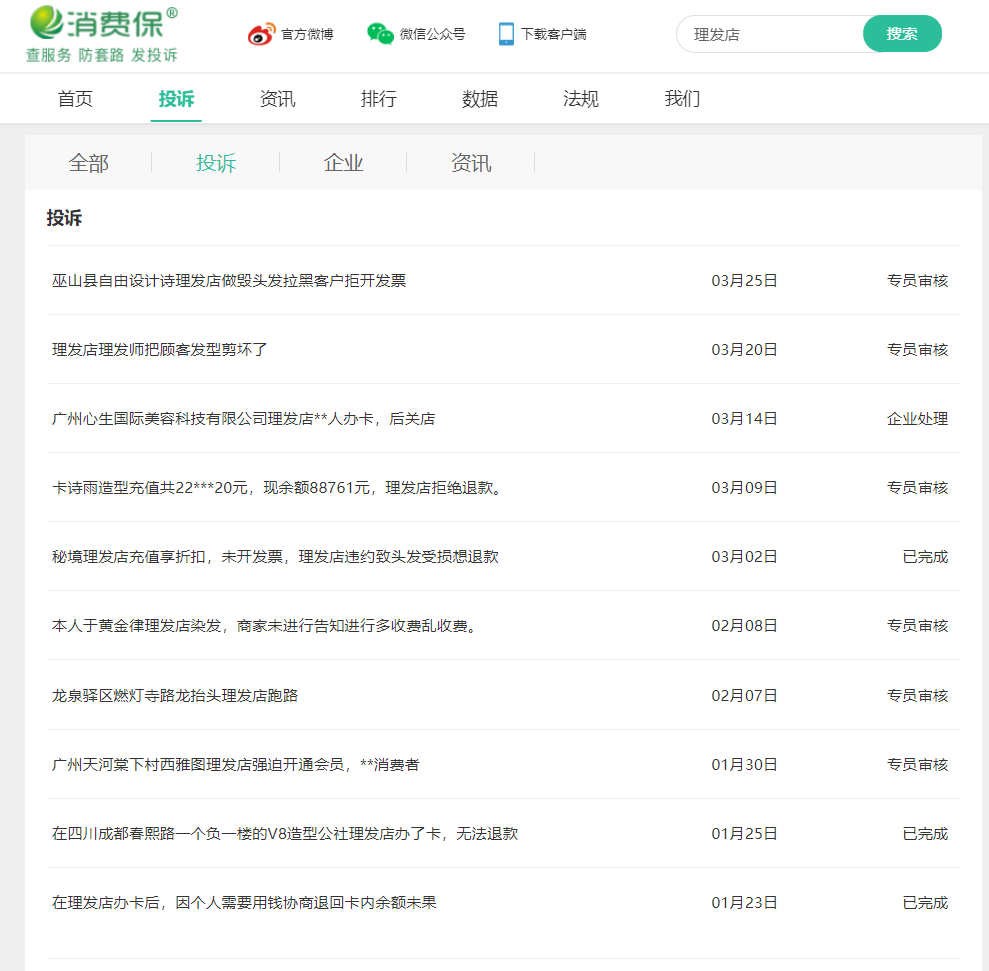
Task: Switch to the 企业 results tab
Action: click(x=343, y=163)
